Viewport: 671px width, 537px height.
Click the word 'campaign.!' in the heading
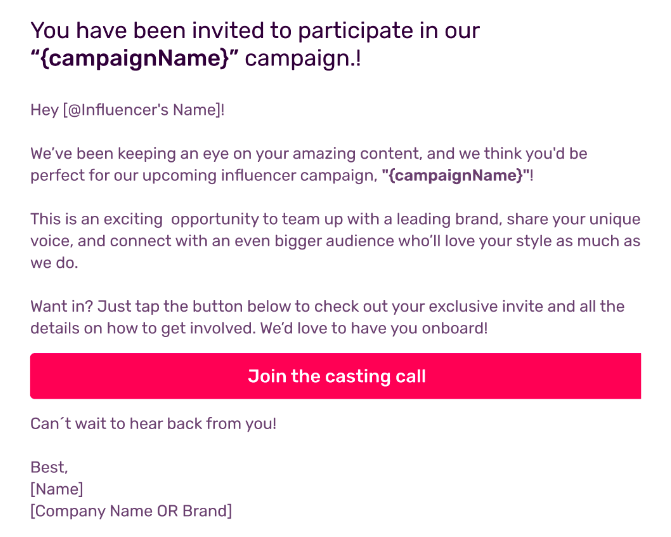click(x=303, y=59)
